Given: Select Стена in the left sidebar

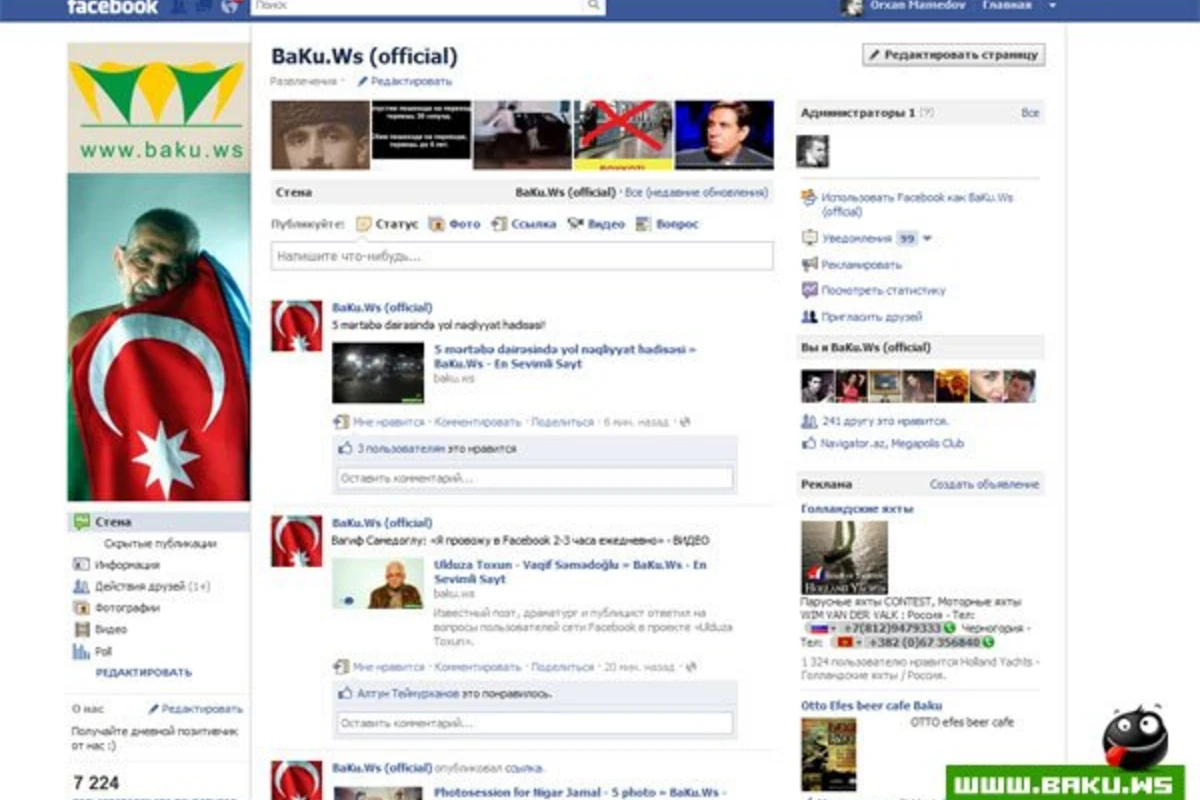Looking at the screenshot, I should click(159, 522).
